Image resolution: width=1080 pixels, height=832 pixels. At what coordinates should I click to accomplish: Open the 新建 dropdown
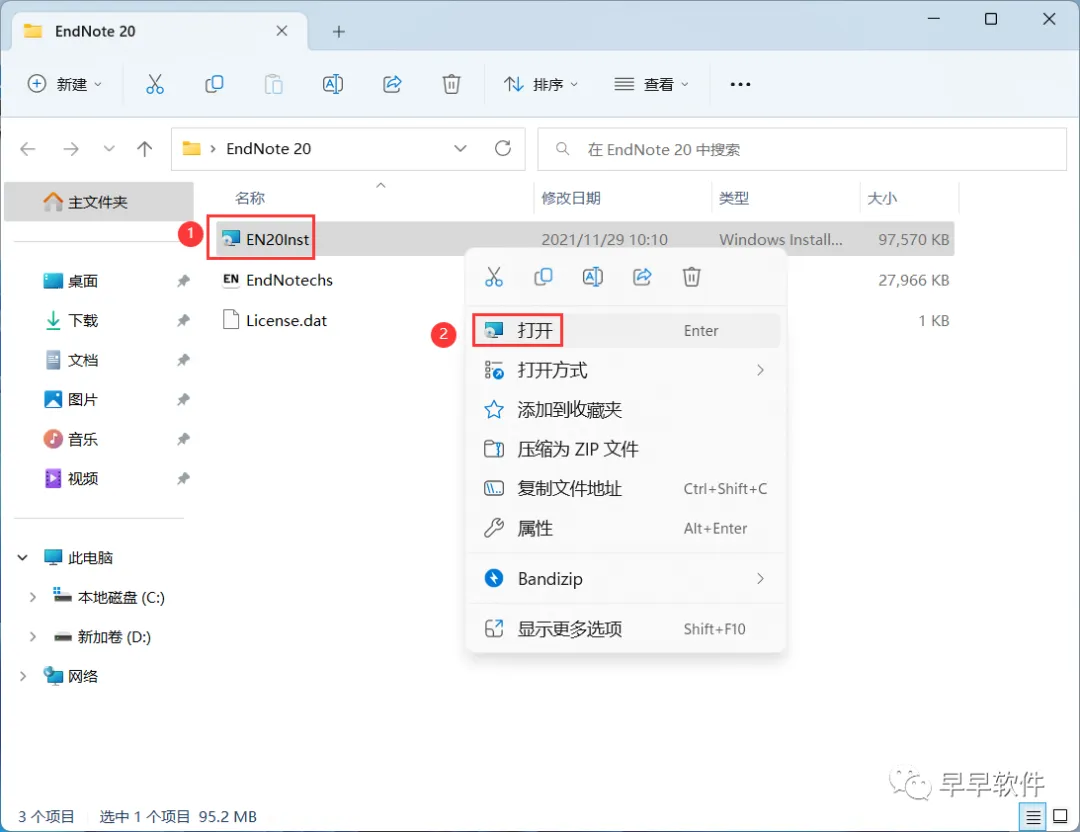65,84
